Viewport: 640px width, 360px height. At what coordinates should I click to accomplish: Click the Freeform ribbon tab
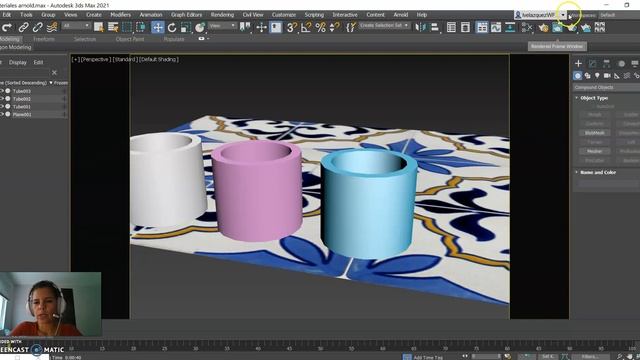(44, 39)
